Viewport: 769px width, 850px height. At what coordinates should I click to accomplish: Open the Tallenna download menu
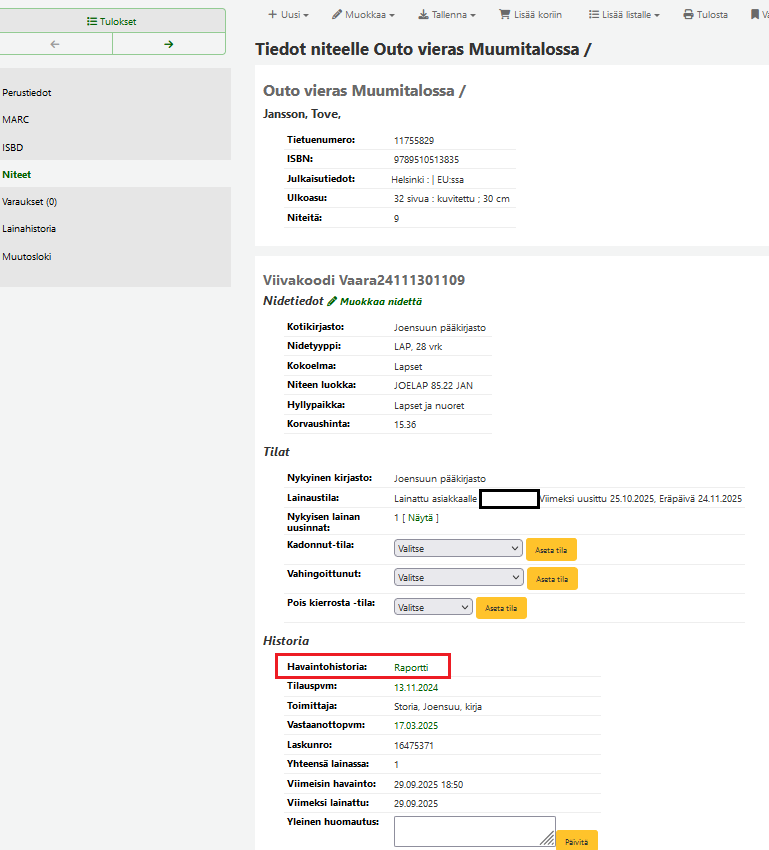pos(446,15)
